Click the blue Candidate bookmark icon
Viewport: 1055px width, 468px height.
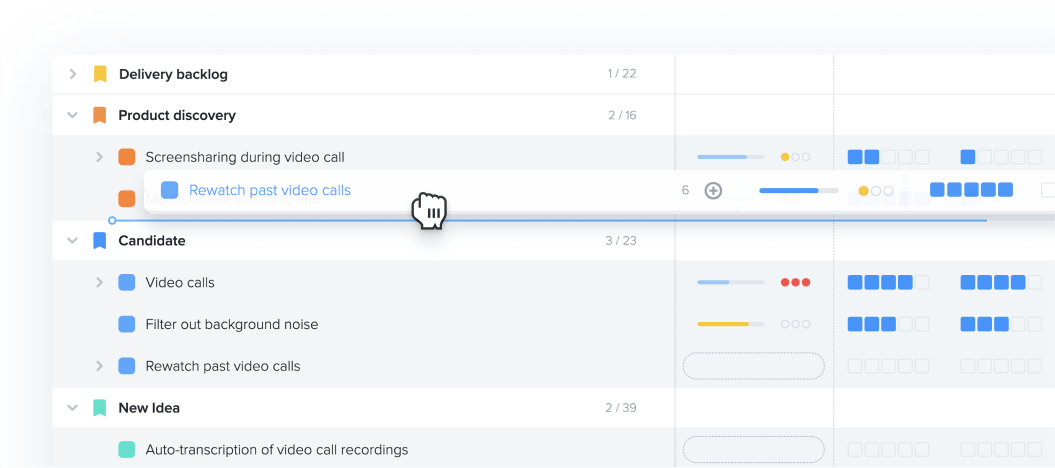click(100, 241)
